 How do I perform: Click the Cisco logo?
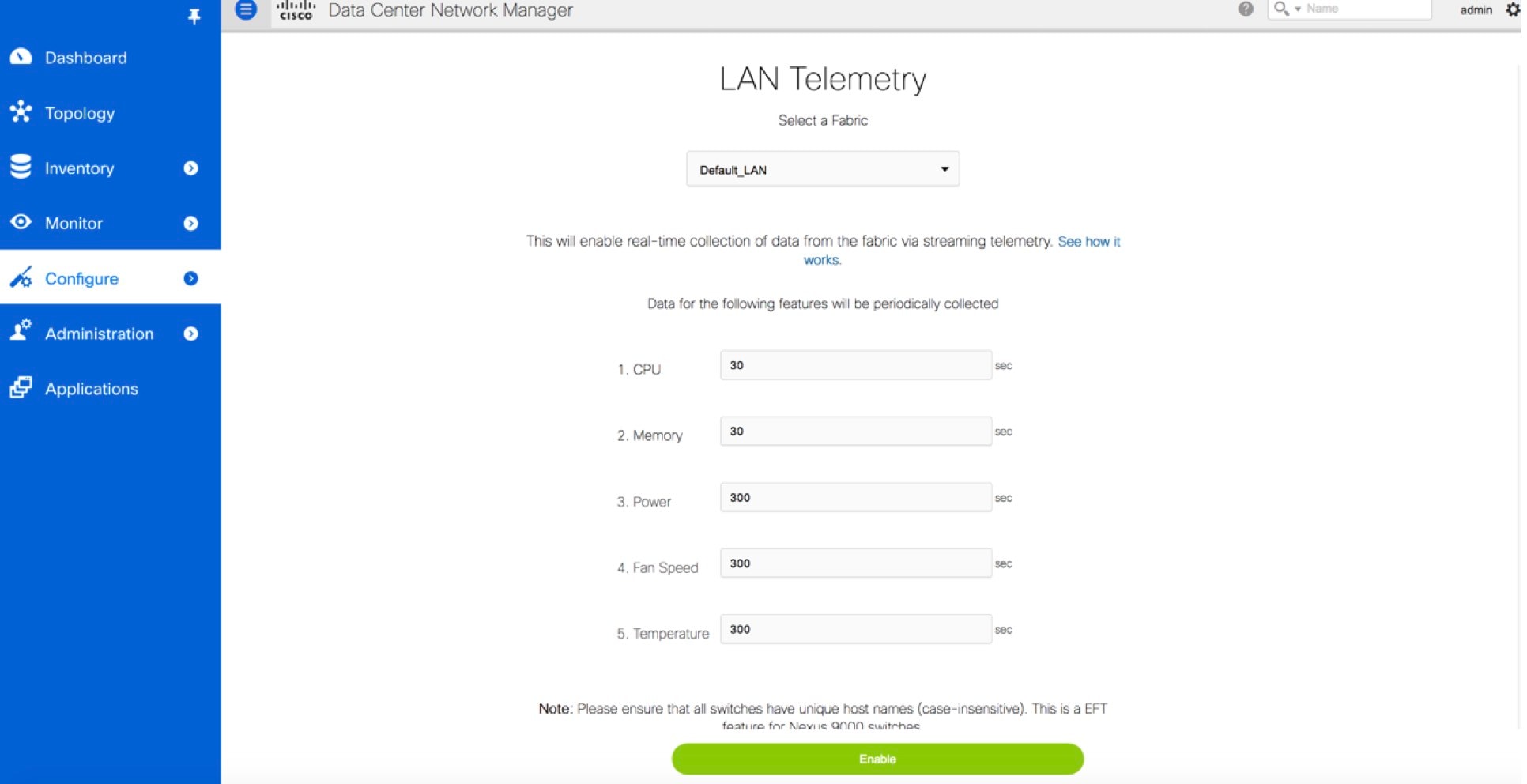(296, 10)
